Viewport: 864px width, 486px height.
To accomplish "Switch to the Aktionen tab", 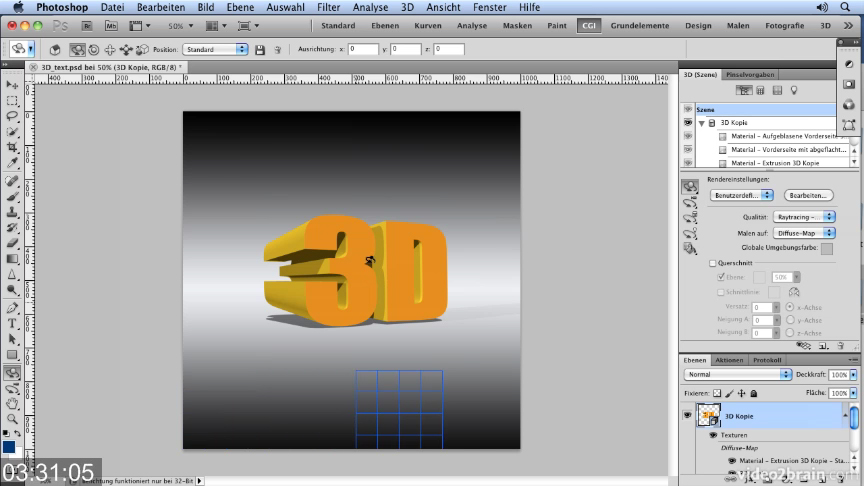I will (x=729, y=360).
